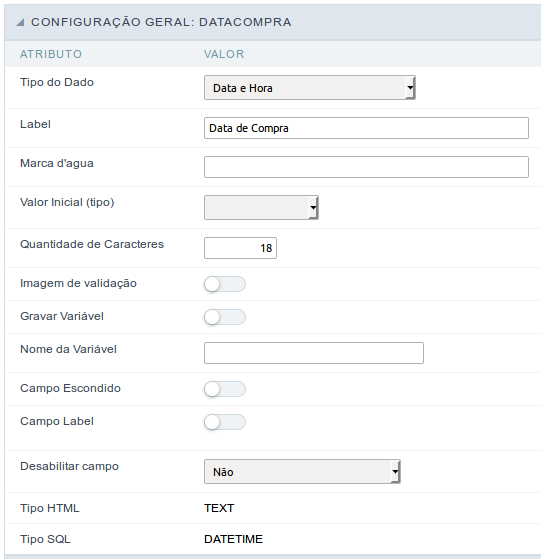This screenshot has width=541, height=559.
Task: Click the Configuração Geral: DATACOMPRA title
Action: [x=161, y=22]
